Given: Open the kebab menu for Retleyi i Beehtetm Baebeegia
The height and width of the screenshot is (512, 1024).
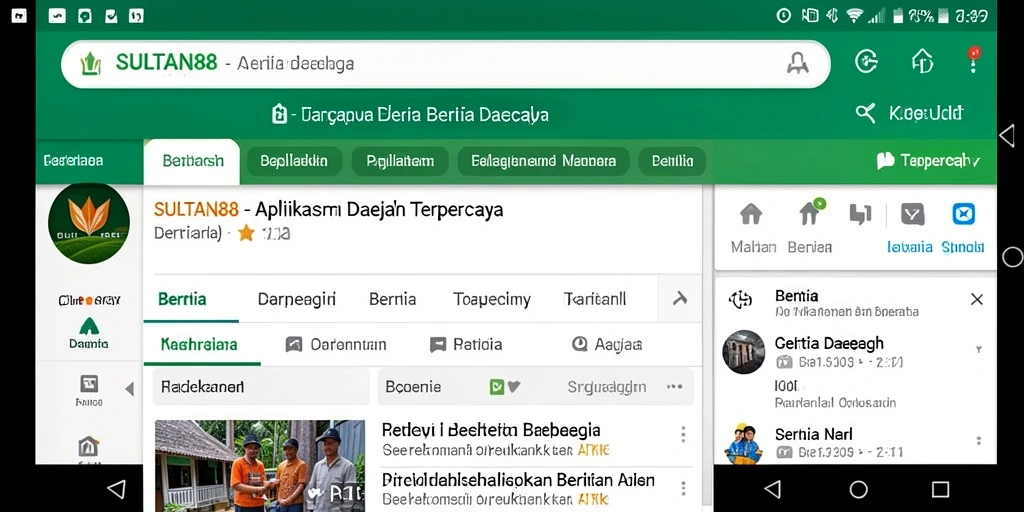Looking at the screenshot, I should click(683, 434).
